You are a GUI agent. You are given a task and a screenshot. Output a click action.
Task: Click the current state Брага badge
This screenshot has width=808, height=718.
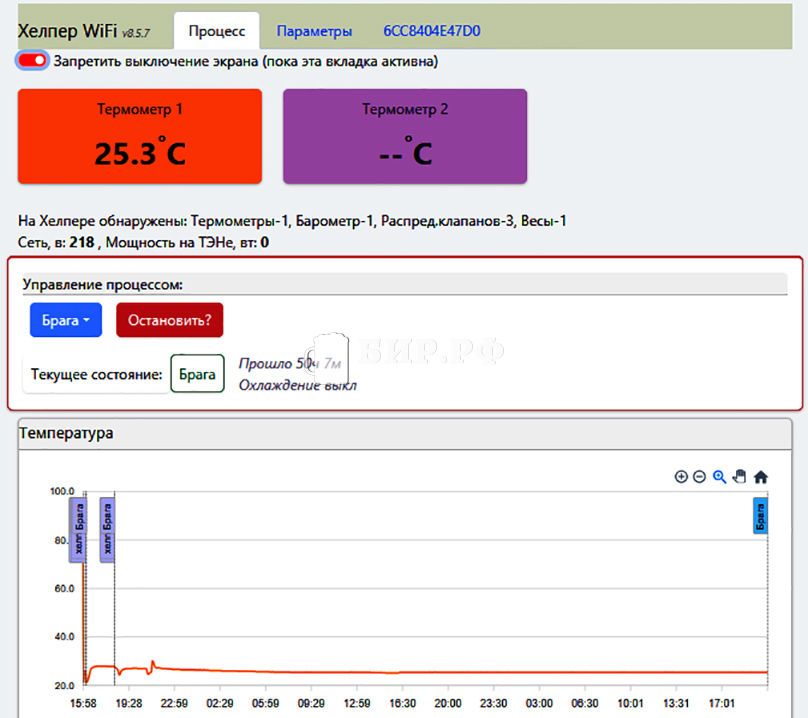(197, 374)
